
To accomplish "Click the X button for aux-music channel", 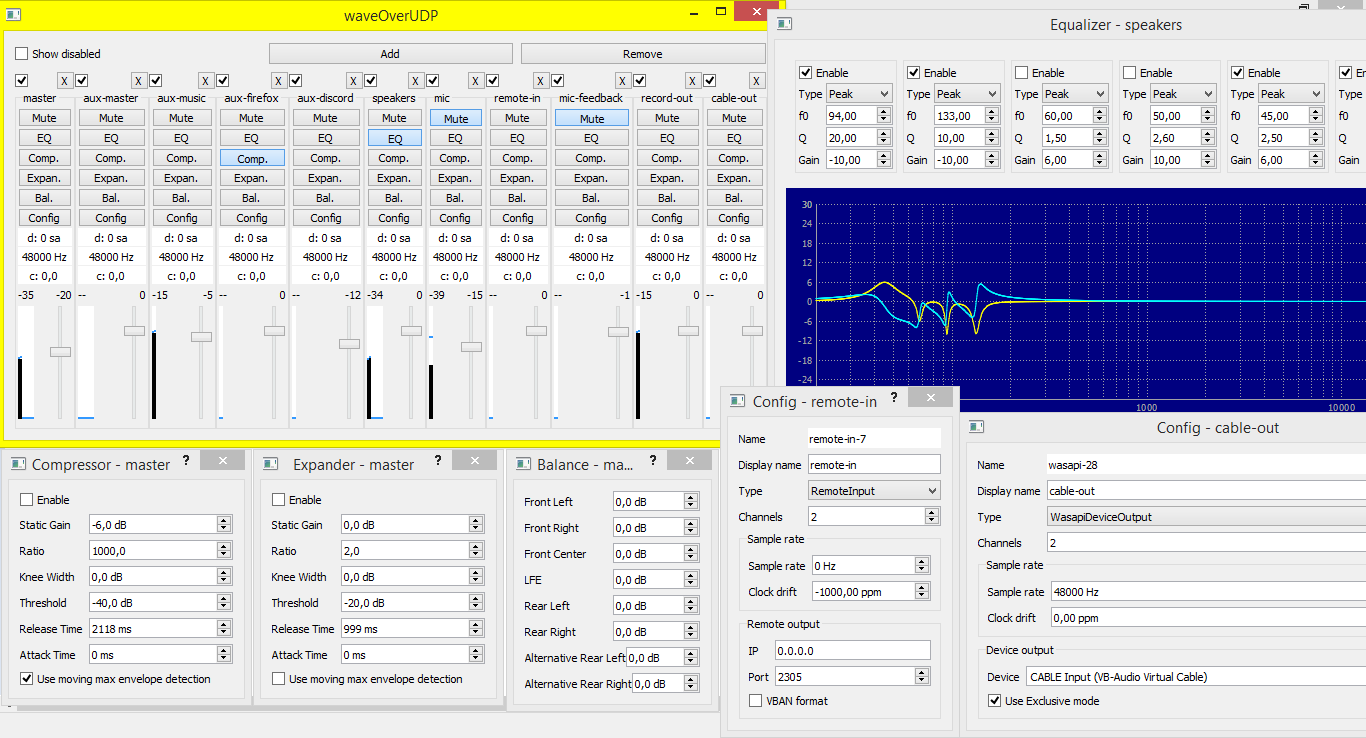I will click(206, 80).
